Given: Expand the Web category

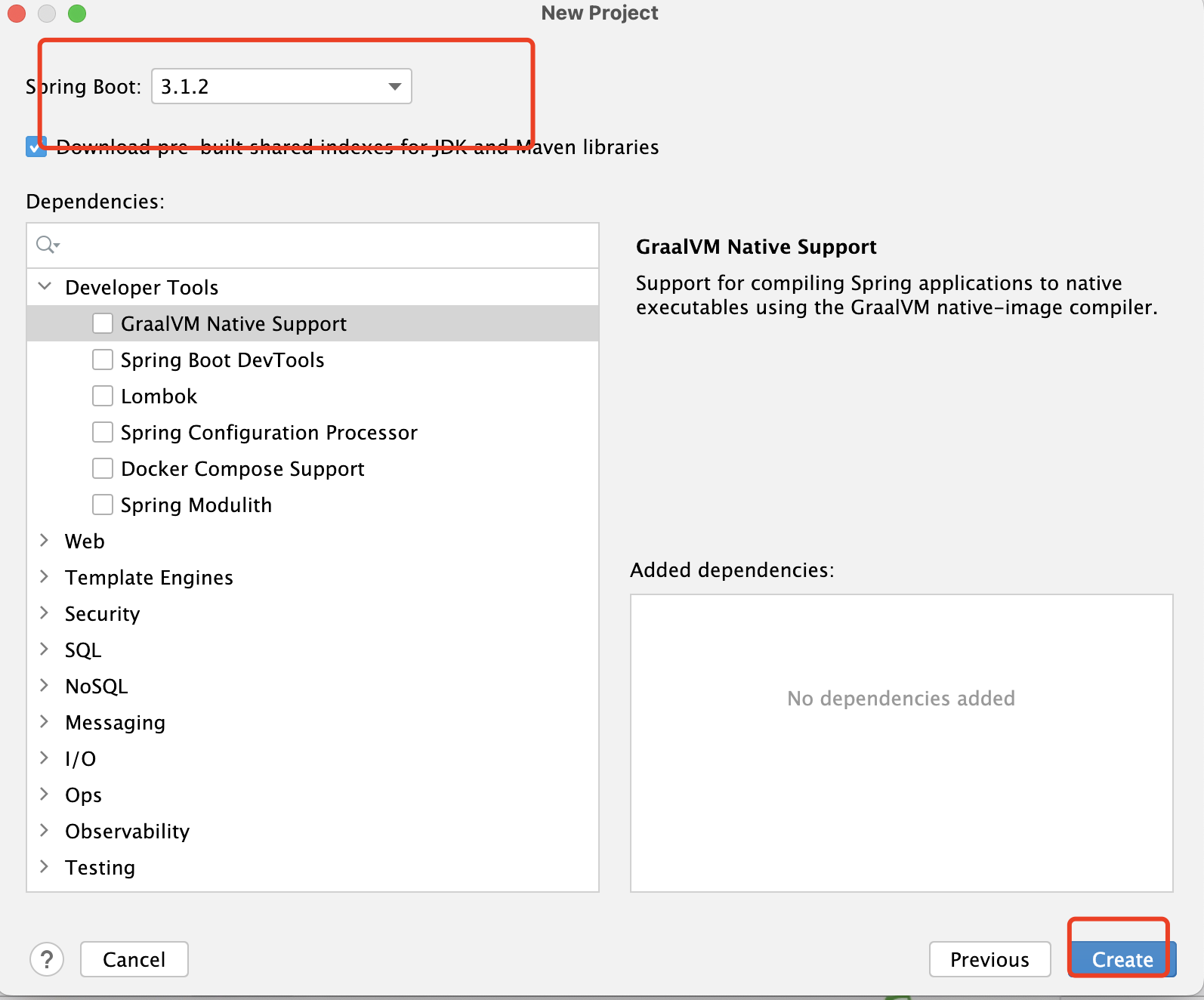Looking at the screenshot, I should click(x=45, y=540).
